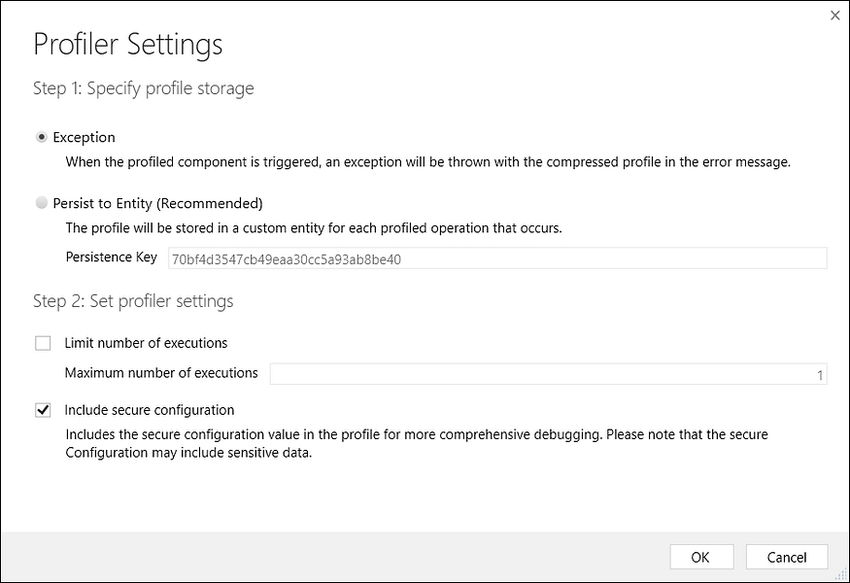Focus the Maximum number of executions field
Screen dimensions: 850x583
[548, 374]
